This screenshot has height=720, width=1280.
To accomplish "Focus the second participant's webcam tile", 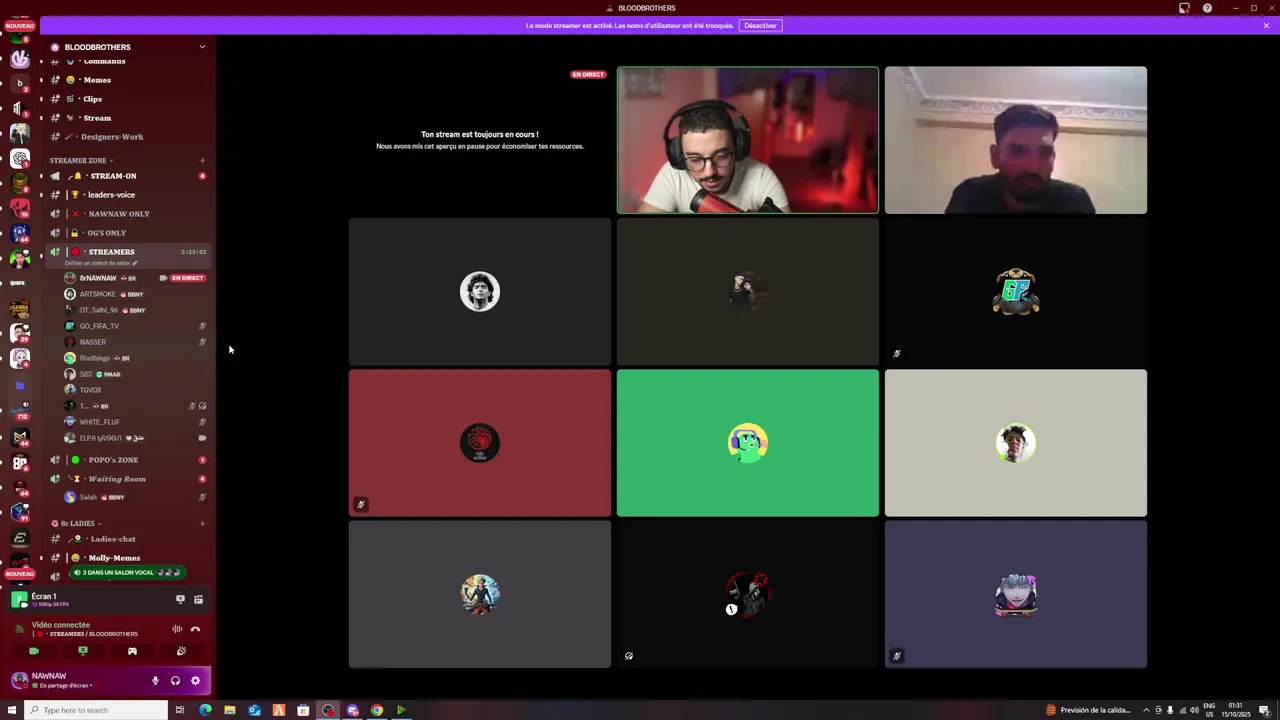I will tap(1016, 140).
